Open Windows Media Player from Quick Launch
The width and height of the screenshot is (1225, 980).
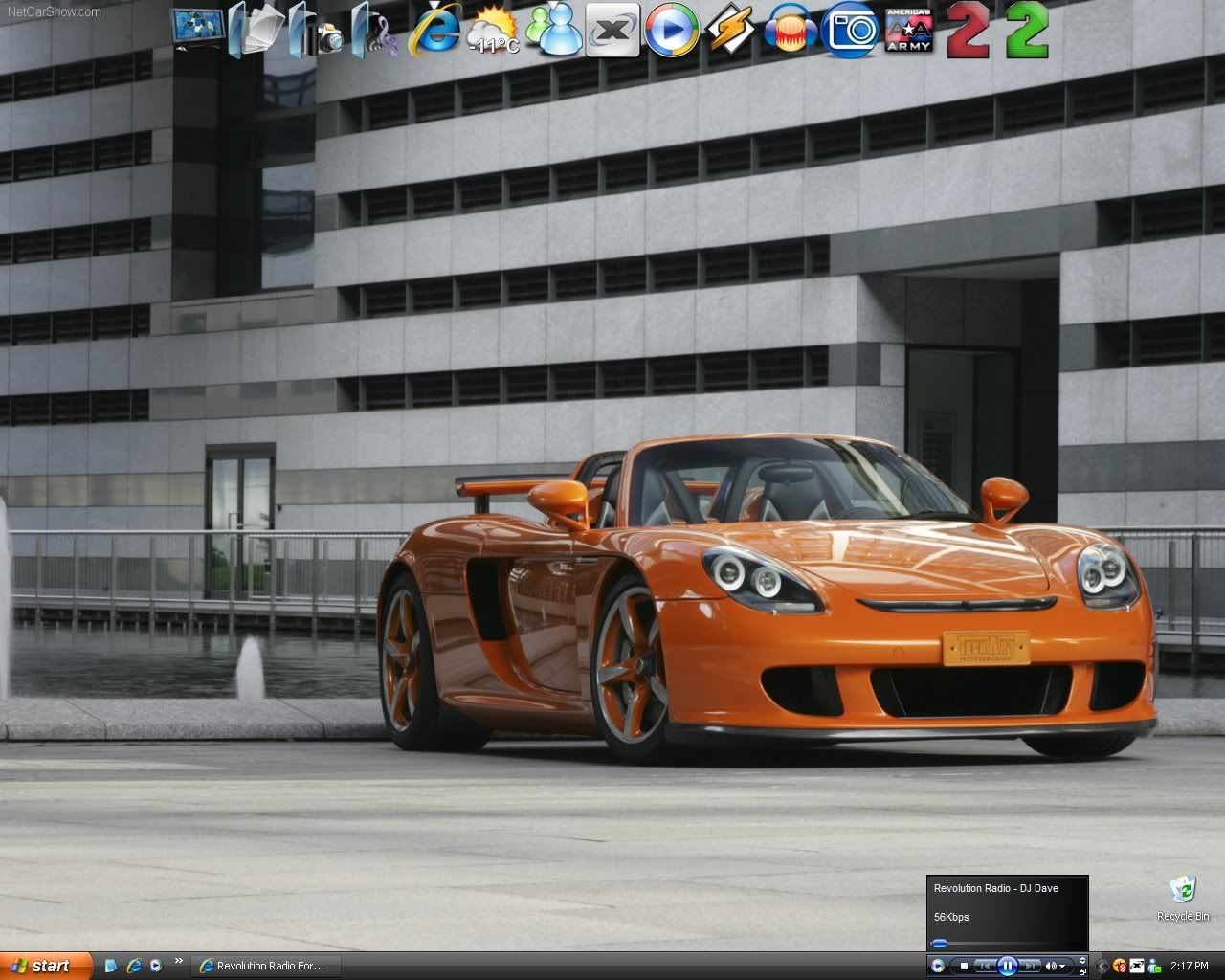[x=156, y=966]
